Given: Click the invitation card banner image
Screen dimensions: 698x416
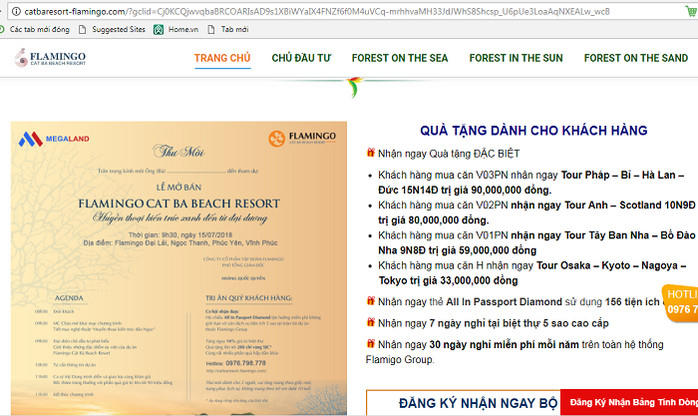Looking at the screenshot, I should point(179,268).
